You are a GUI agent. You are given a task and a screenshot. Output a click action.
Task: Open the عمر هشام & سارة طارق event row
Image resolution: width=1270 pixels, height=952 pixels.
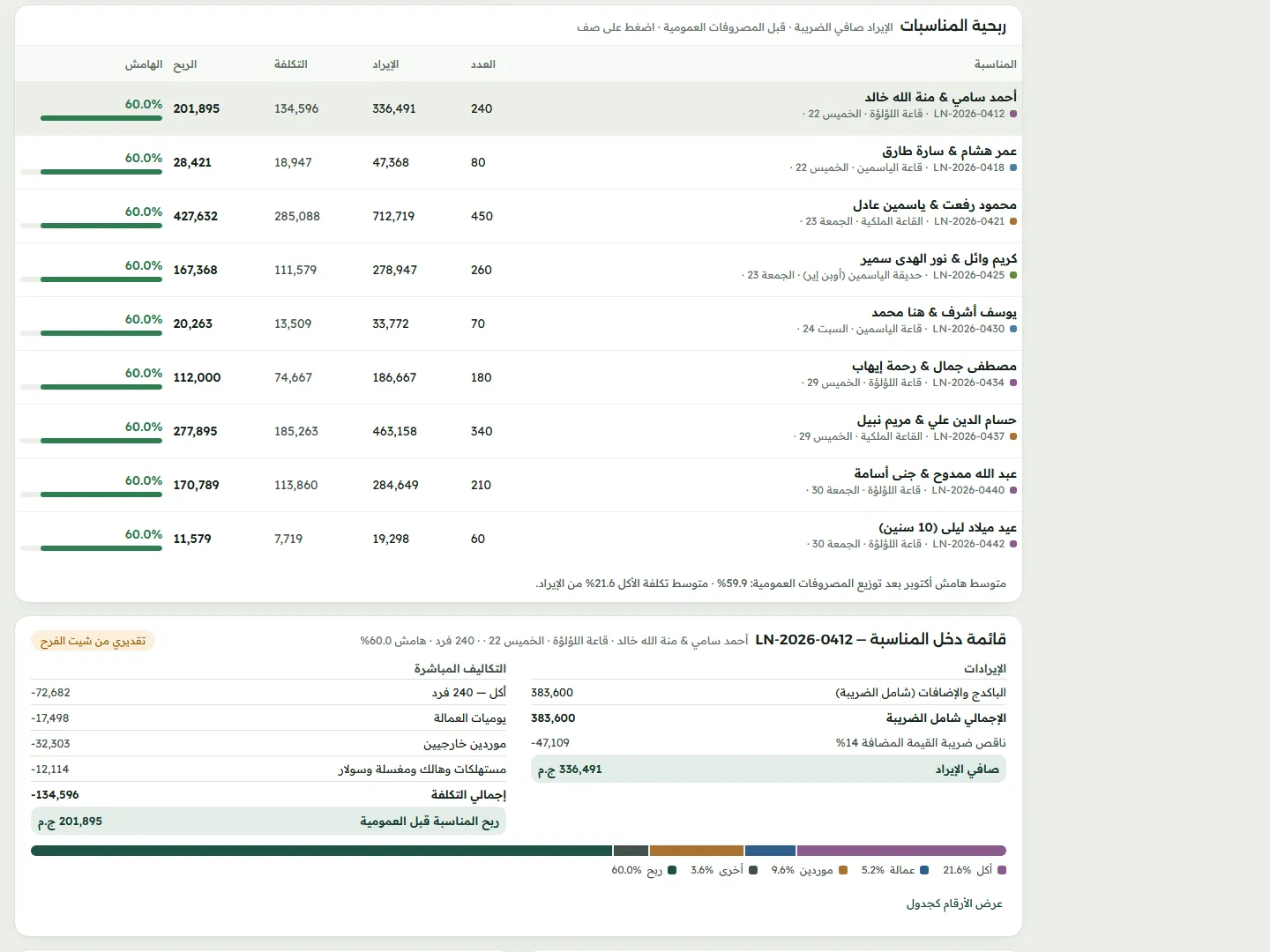click(519, 162)
